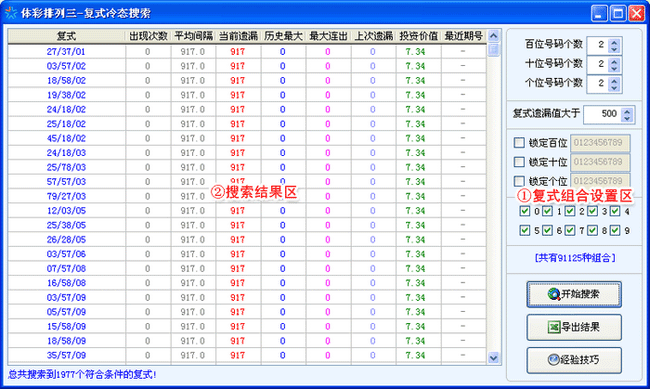Click the app star icon in title bar

(x=11, y=13)
